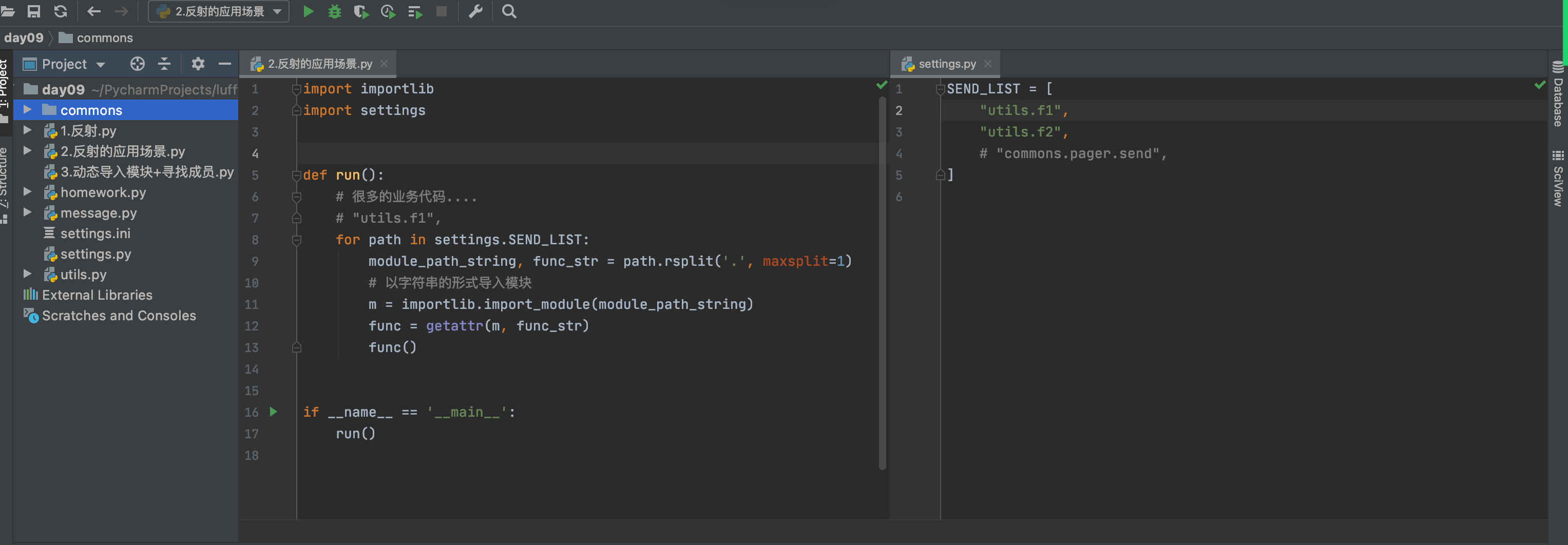Click the profiler run icon
1568x545 pixels.
[x=388, y=12]
